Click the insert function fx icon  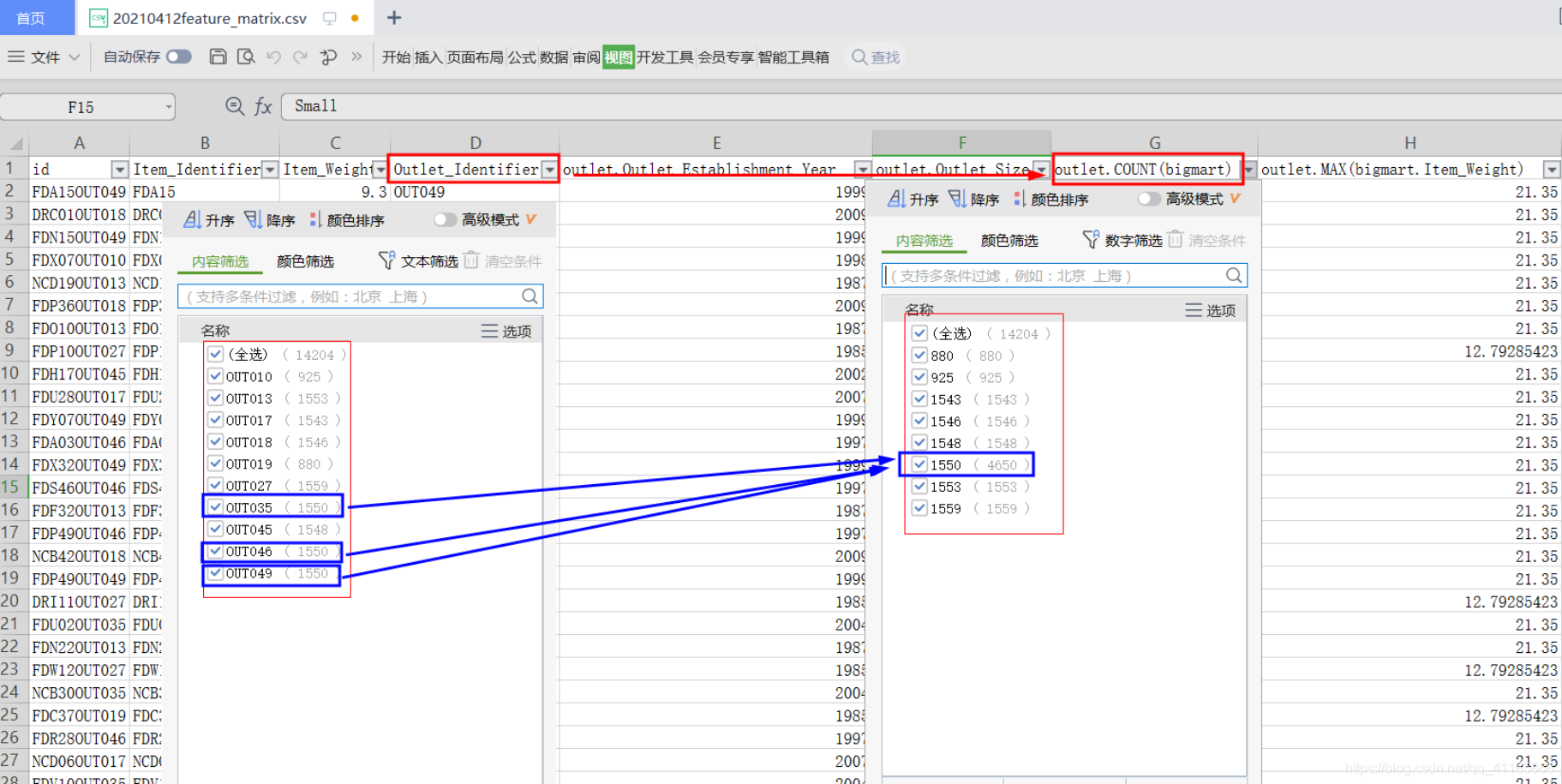(263, 106)
